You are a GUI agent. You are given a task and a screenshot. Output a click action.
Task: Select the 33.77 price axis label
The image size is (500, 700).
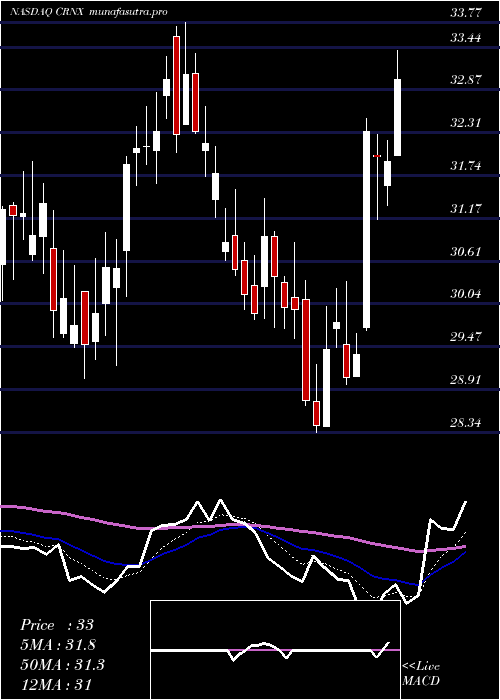coord(466,13)
